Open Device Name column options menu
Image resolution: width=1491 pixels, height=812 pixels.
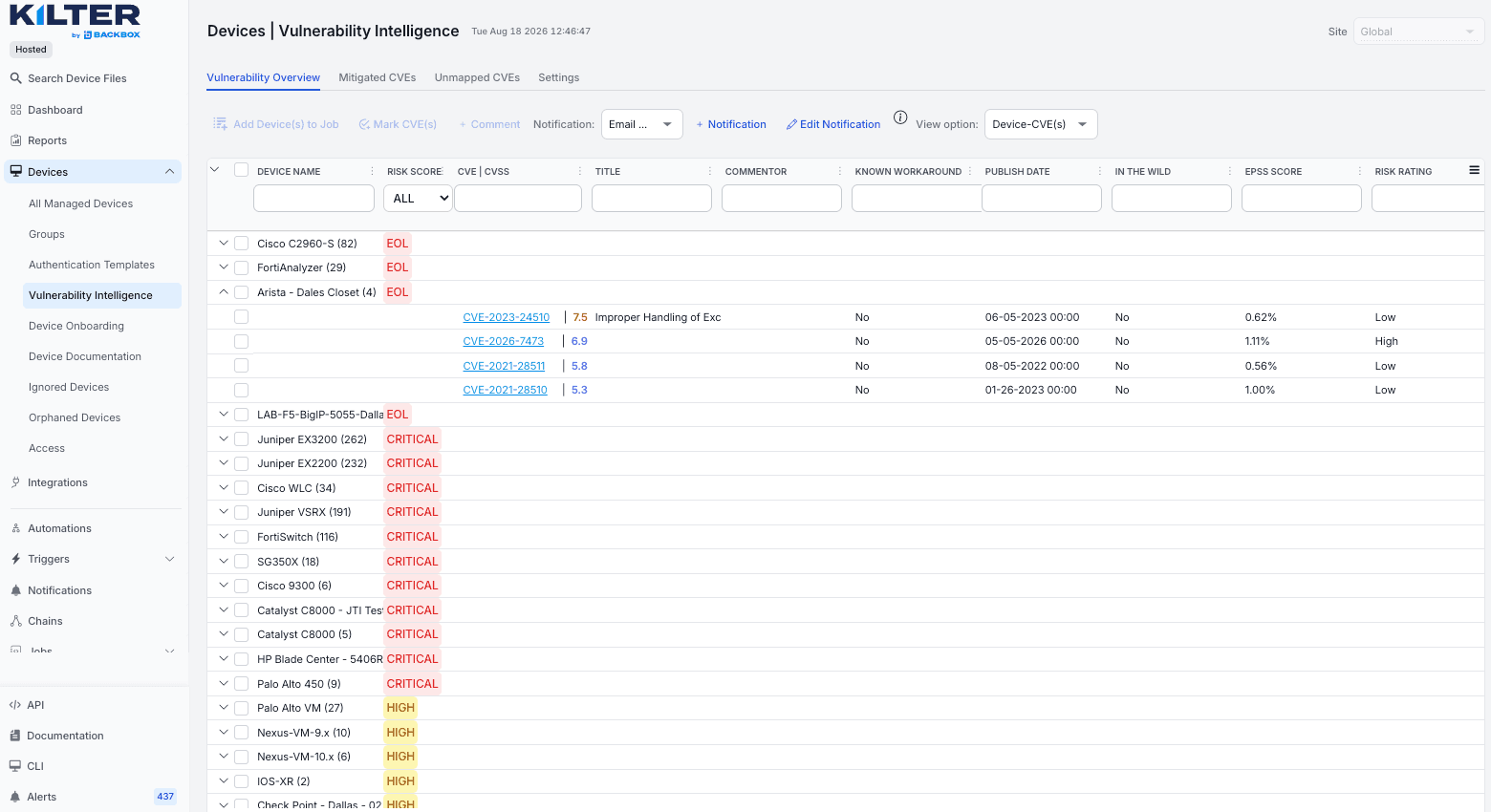pos(372,171)
